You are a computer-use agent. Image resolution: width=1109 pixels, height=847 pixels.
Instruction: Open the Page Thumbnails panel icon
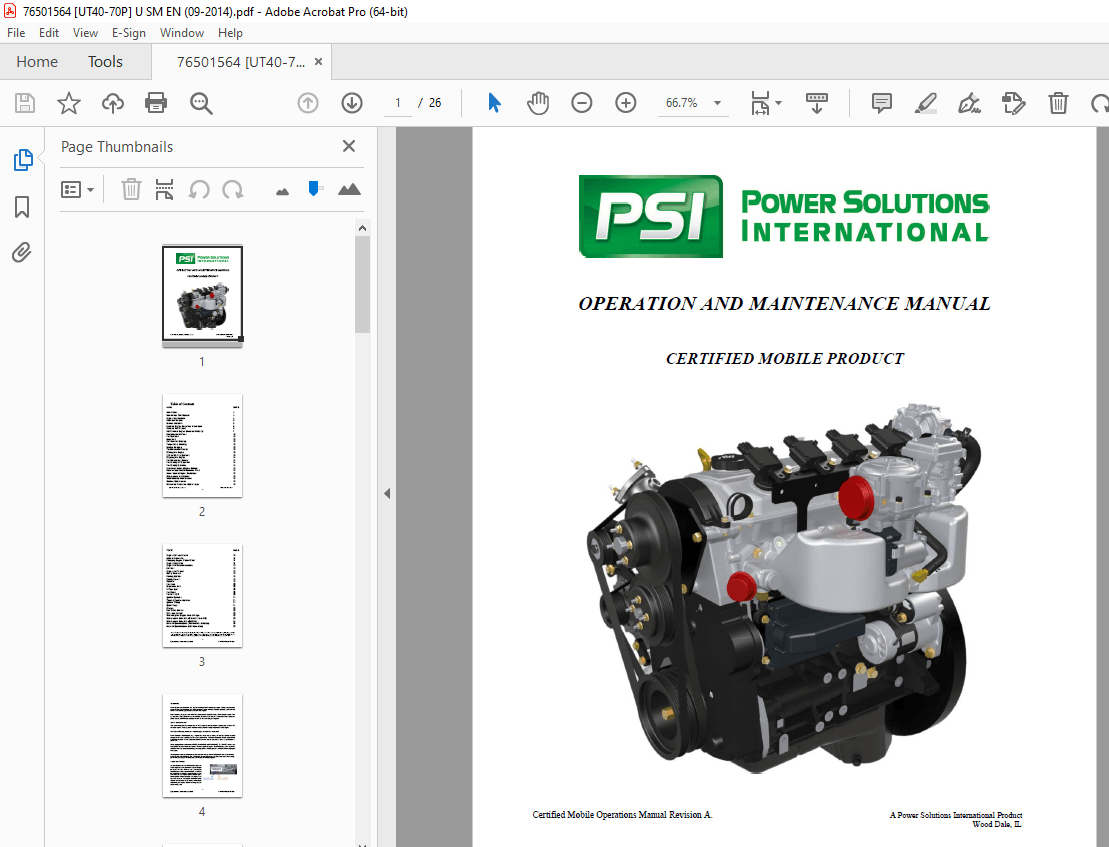point(22,159)
